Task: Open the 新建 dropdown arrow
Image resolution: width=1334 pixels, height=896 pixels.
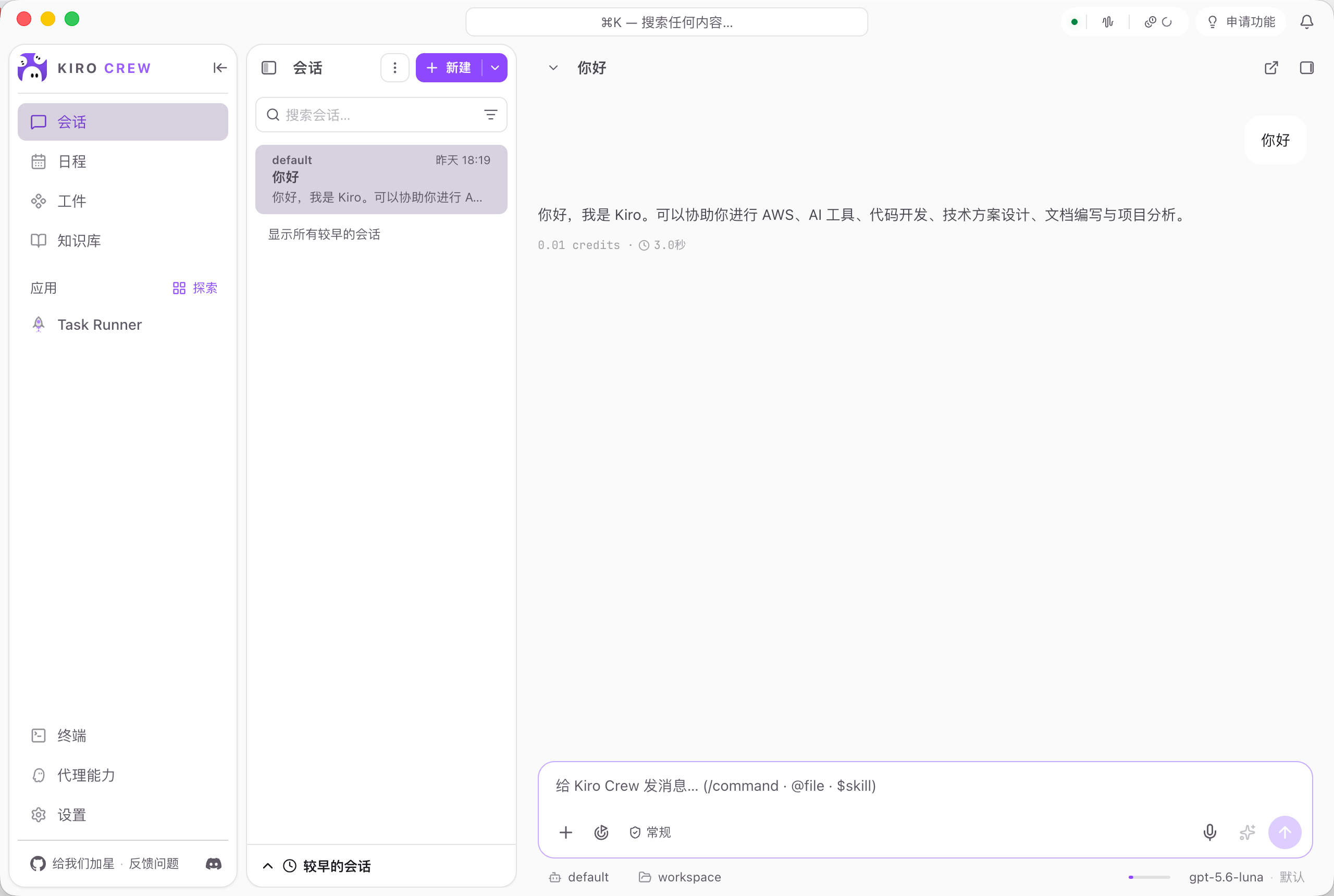Action: [495, 68]
